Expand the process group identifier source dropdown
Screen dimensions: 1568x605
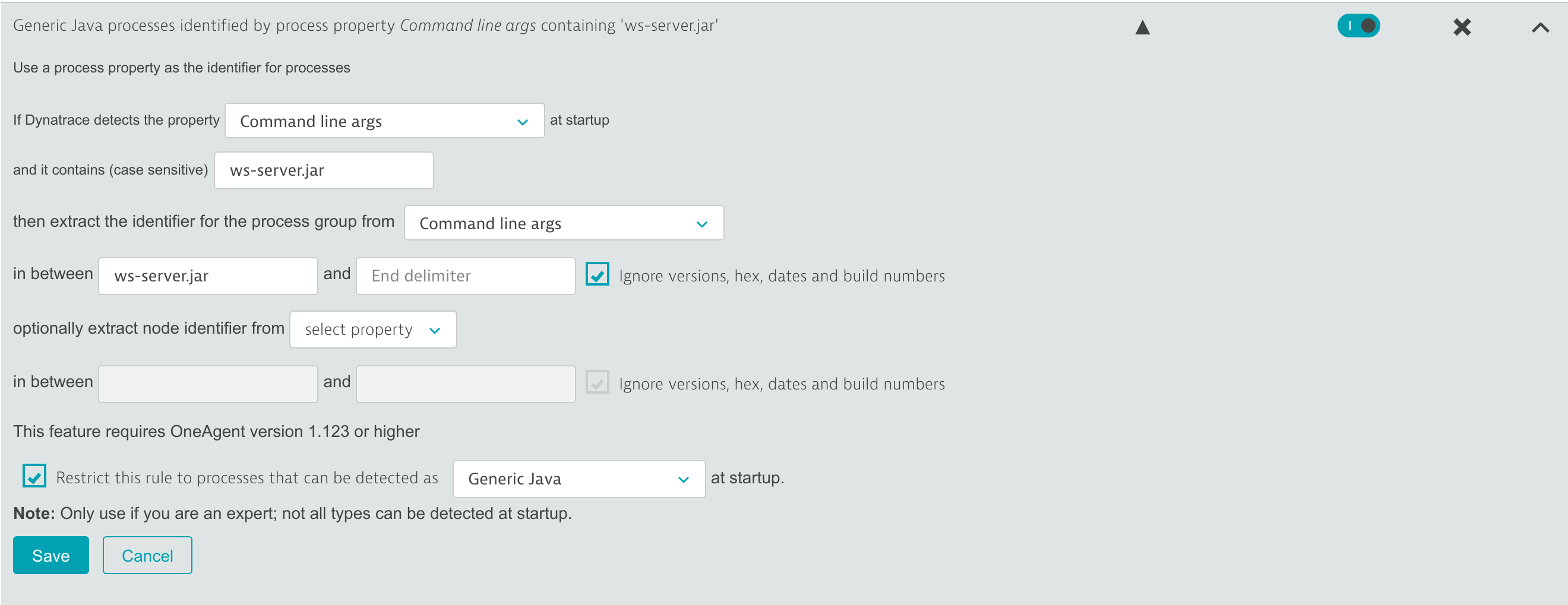pyautogui.click(x=563, y=223)
